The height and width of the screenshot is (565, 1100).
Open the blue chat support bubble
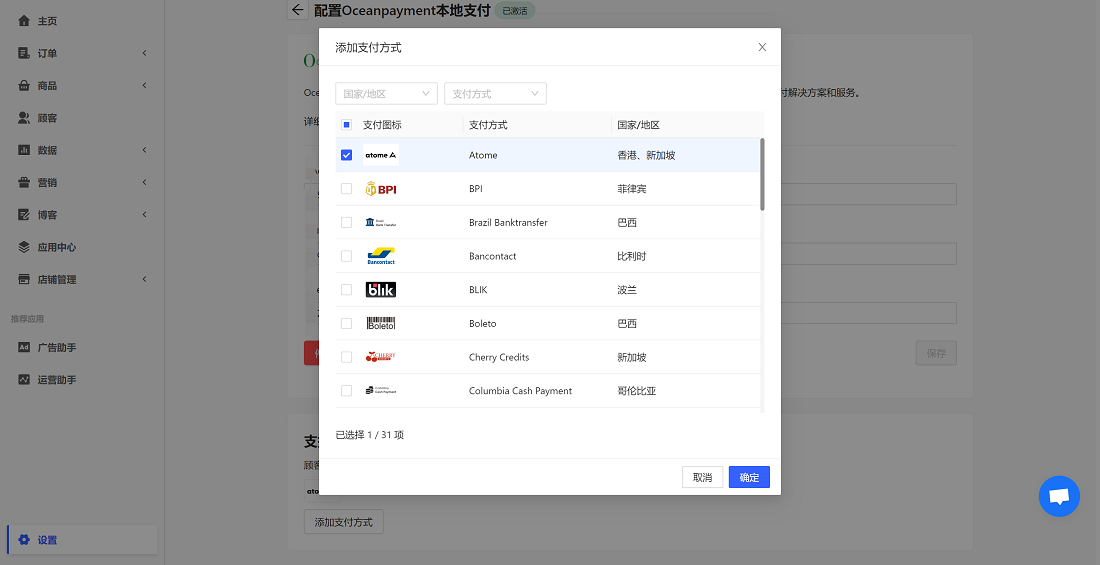(1059, 496)
